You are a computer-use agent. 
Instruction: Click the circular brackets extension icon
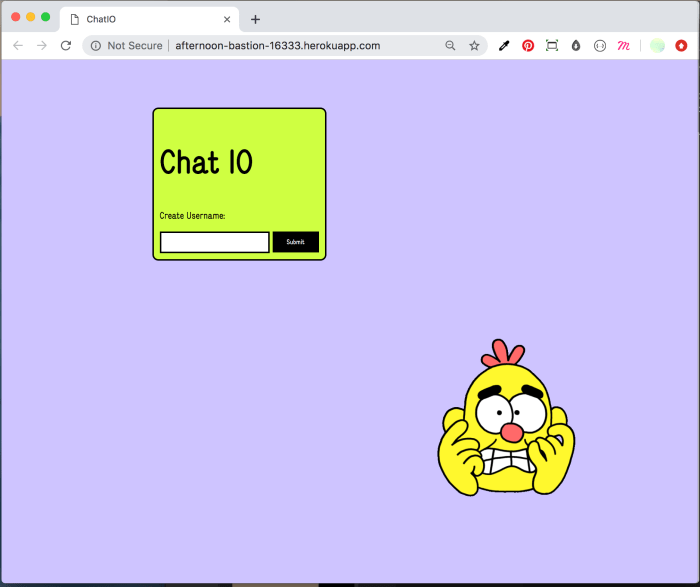[600, 46]
